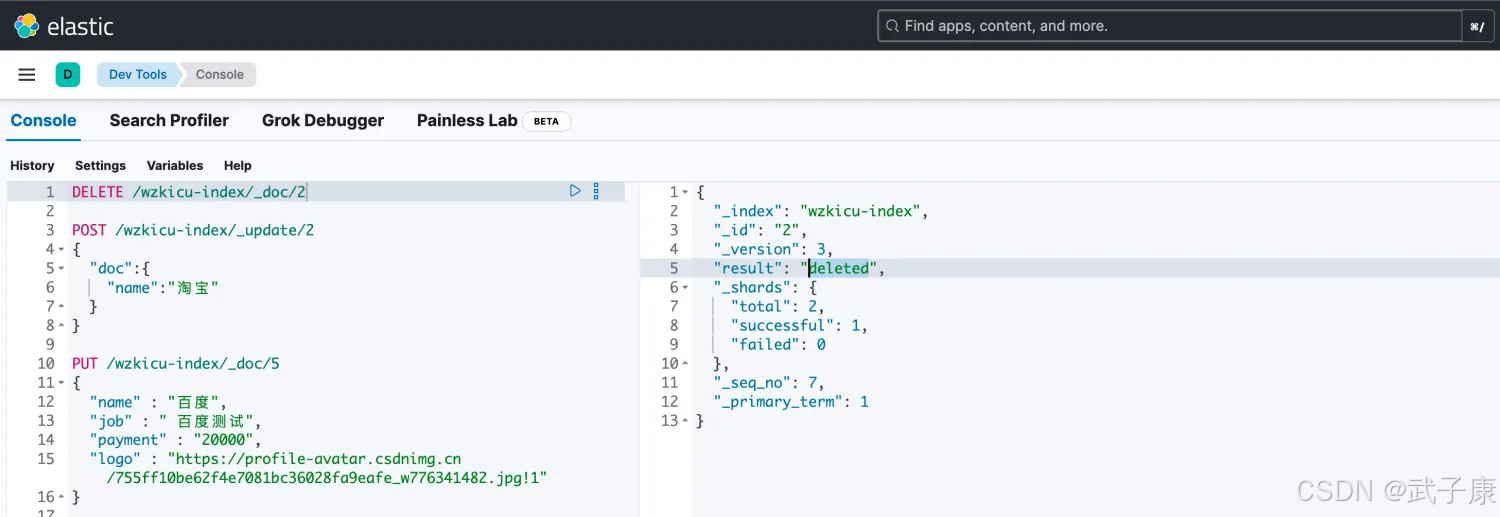Collapse PUT request body at line 11
The image size is (1500, 517).
pos(62,383)
